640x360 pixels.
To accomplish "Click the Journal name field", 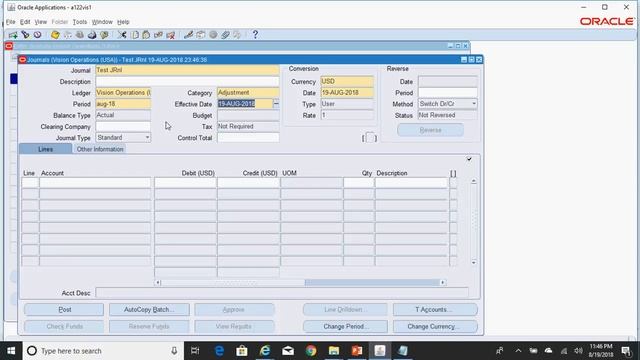I will point(187,70).
